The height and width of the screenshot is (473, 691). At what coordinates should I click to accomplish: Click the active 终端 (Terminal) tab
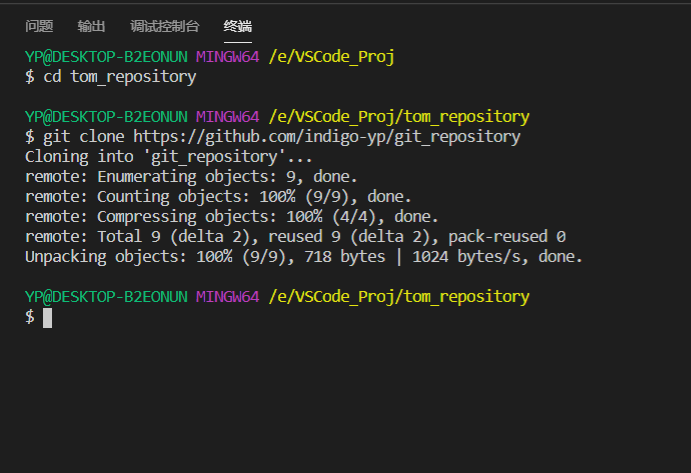point(237,26)
